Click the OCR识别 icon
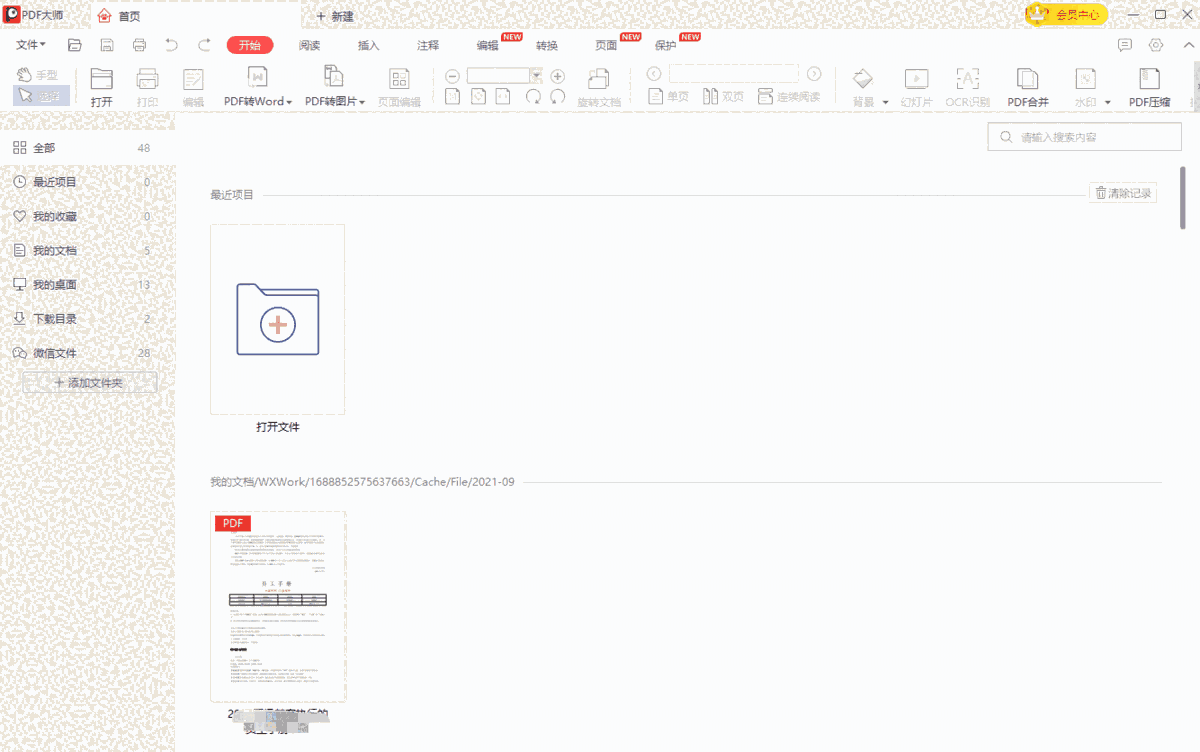The image size is (1200, 752). pos(967,80)
